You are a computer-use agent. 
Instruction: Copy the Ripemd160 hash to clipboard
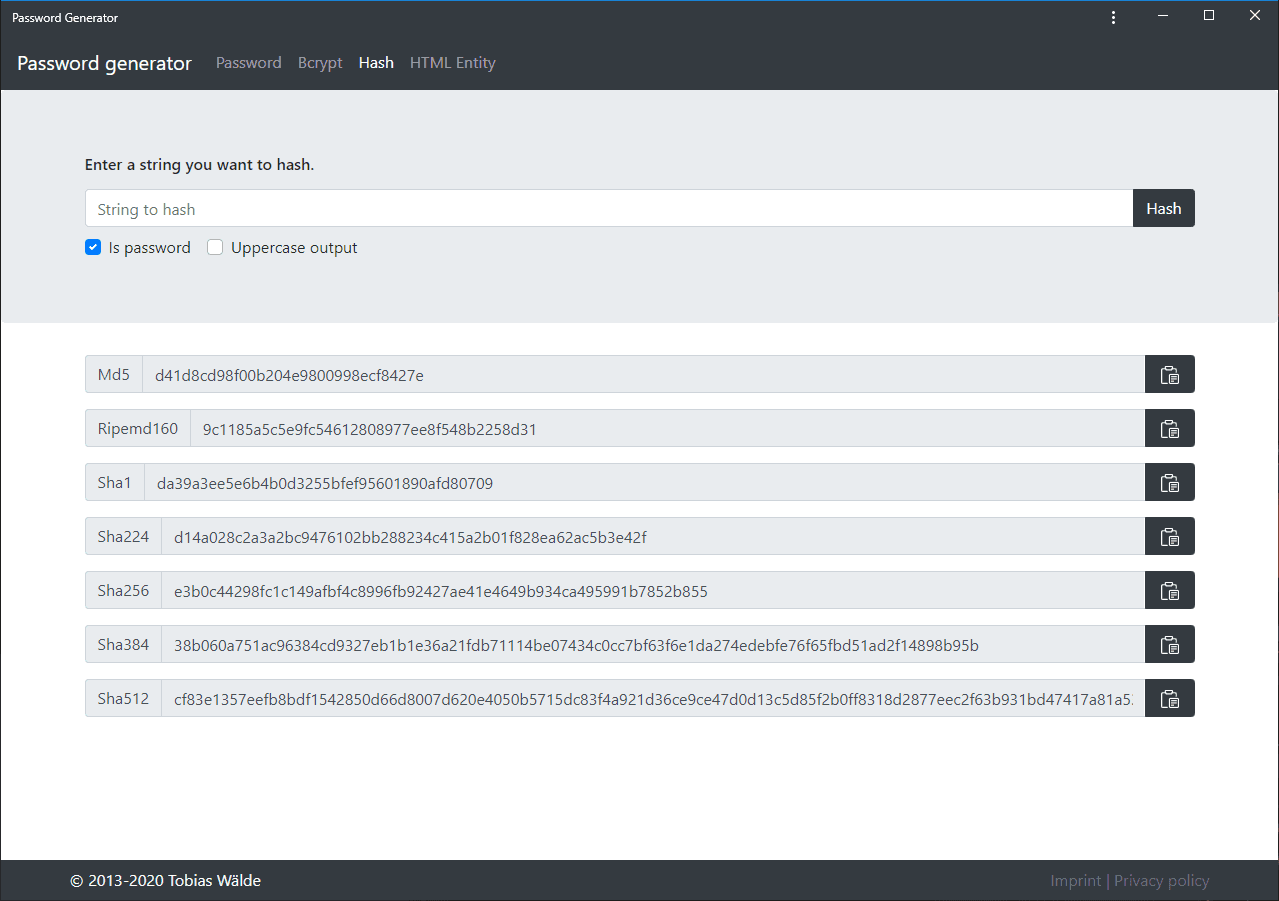point(1169,429)
